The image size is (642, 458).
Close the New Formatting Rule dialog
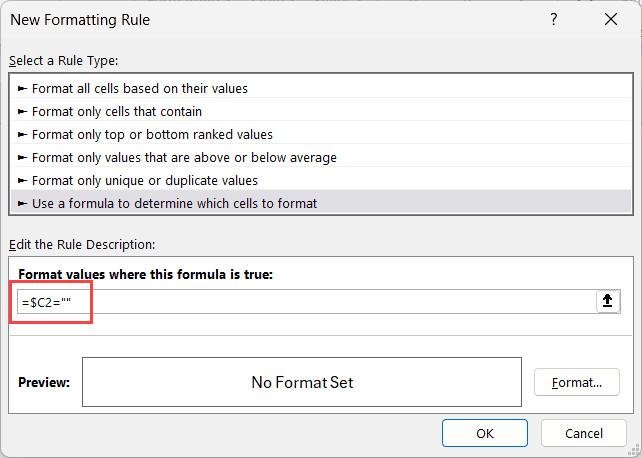pyautogui.click(x=610, y=19)
